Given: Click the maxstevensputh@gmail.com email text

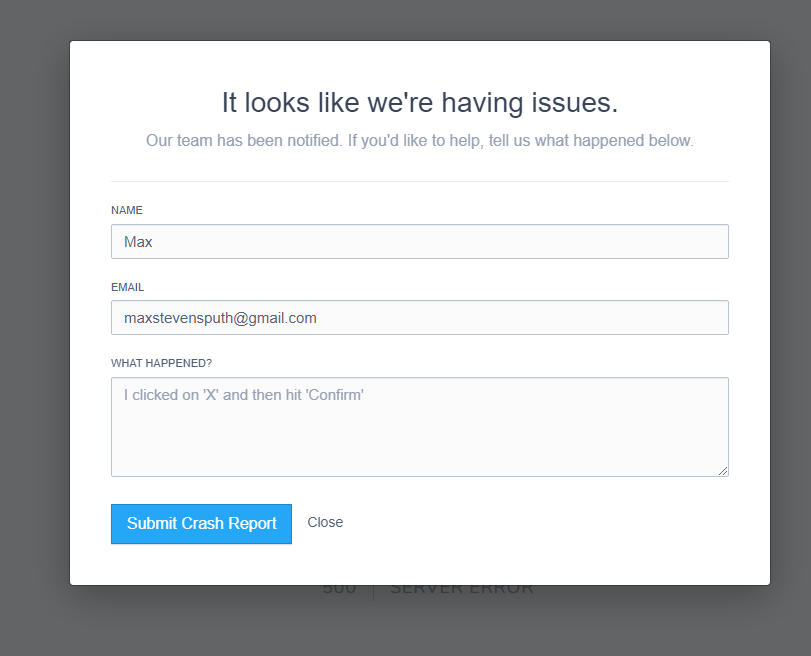Looking at the screenshot, I should click(x=220, y=318).
